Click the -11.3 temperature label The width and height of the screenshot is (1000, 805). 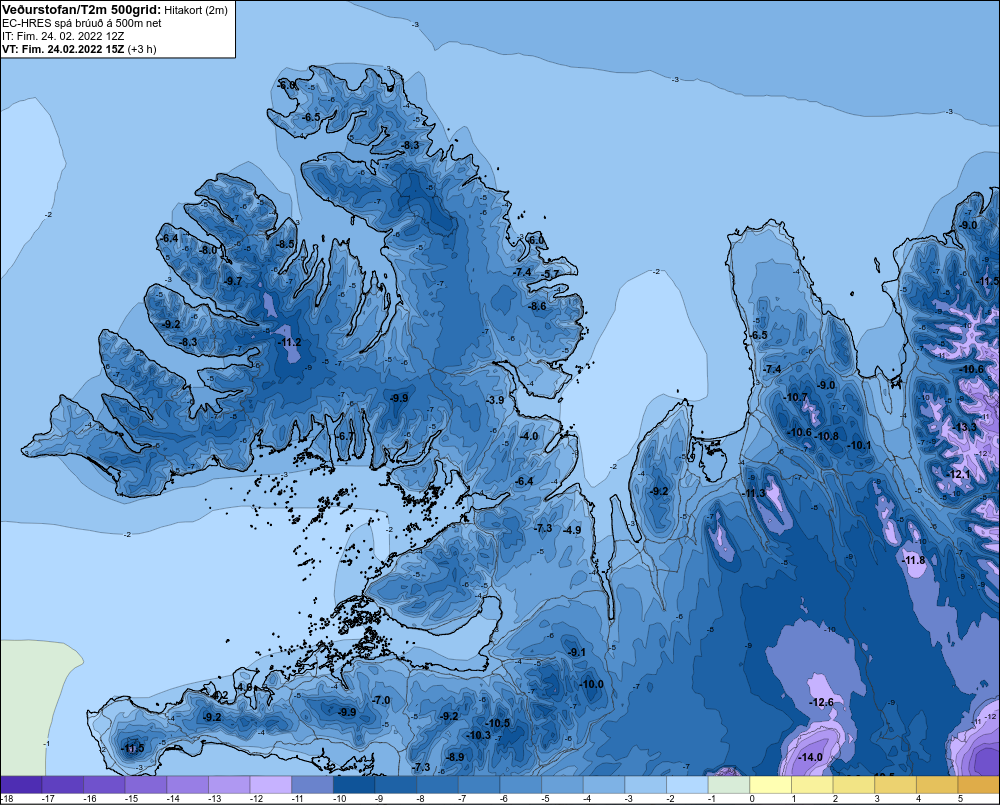(753, 493)
